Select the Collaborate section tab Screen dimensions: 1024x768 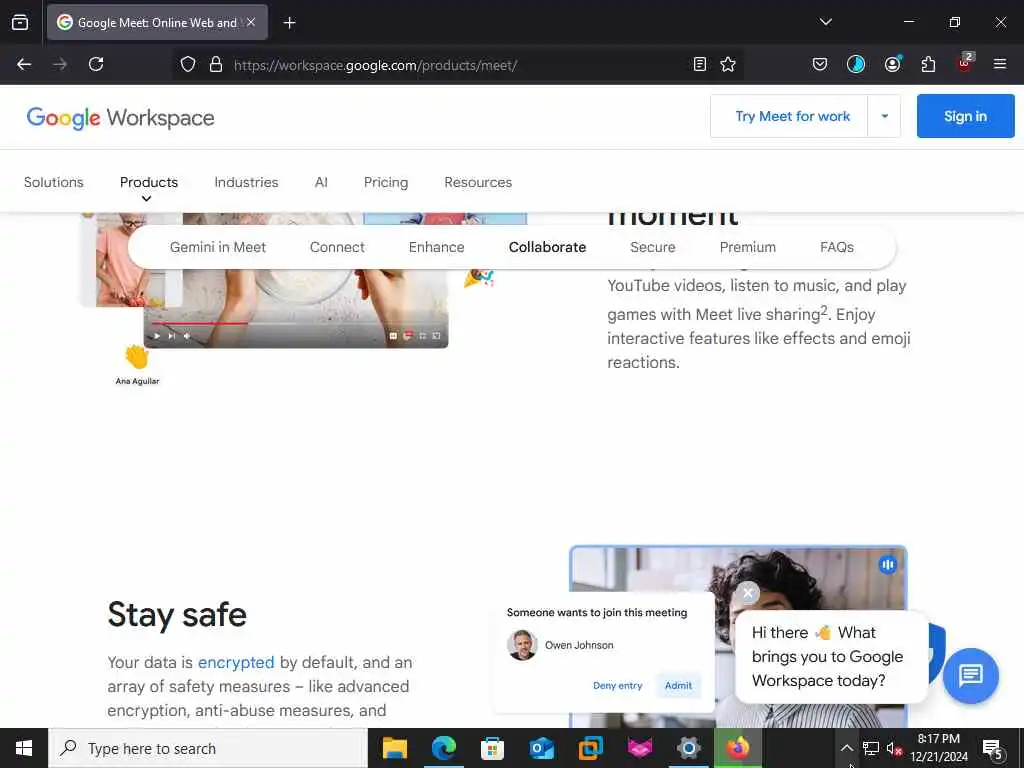coord(547,248)
